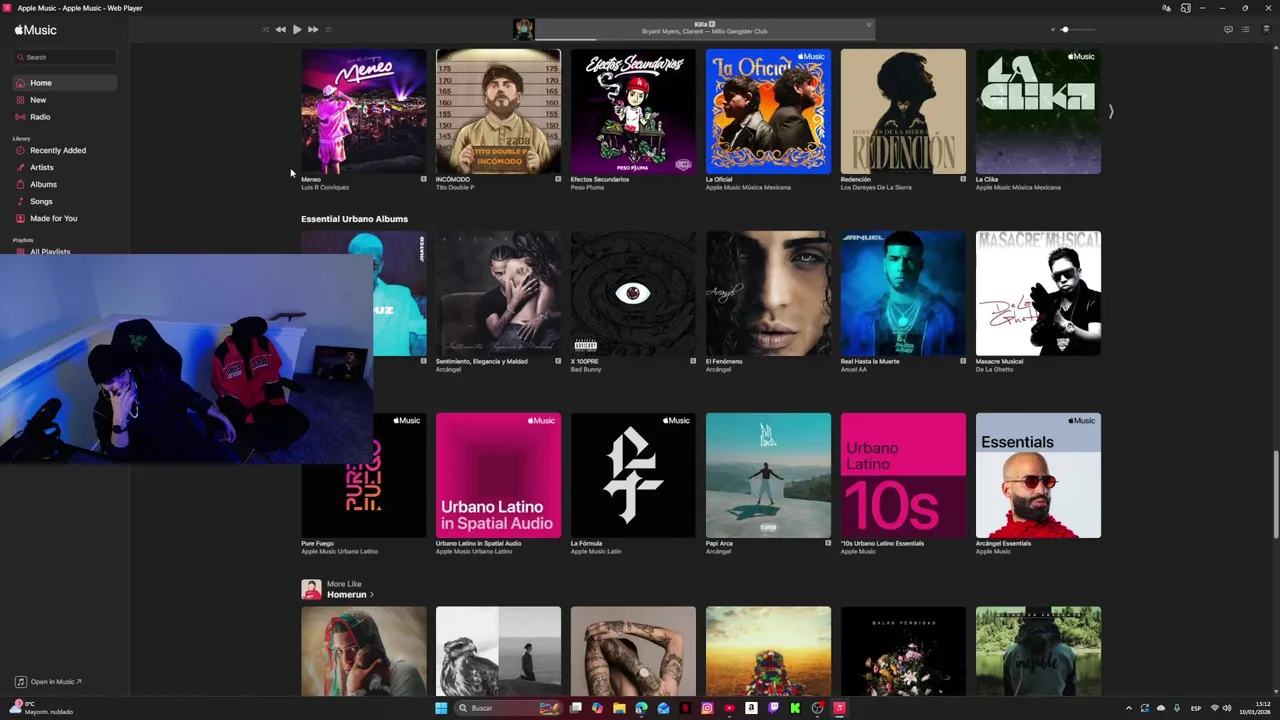Skip to the next track
The height and width of the screenshot is (720, 1280).
click(x=313, y=30)
